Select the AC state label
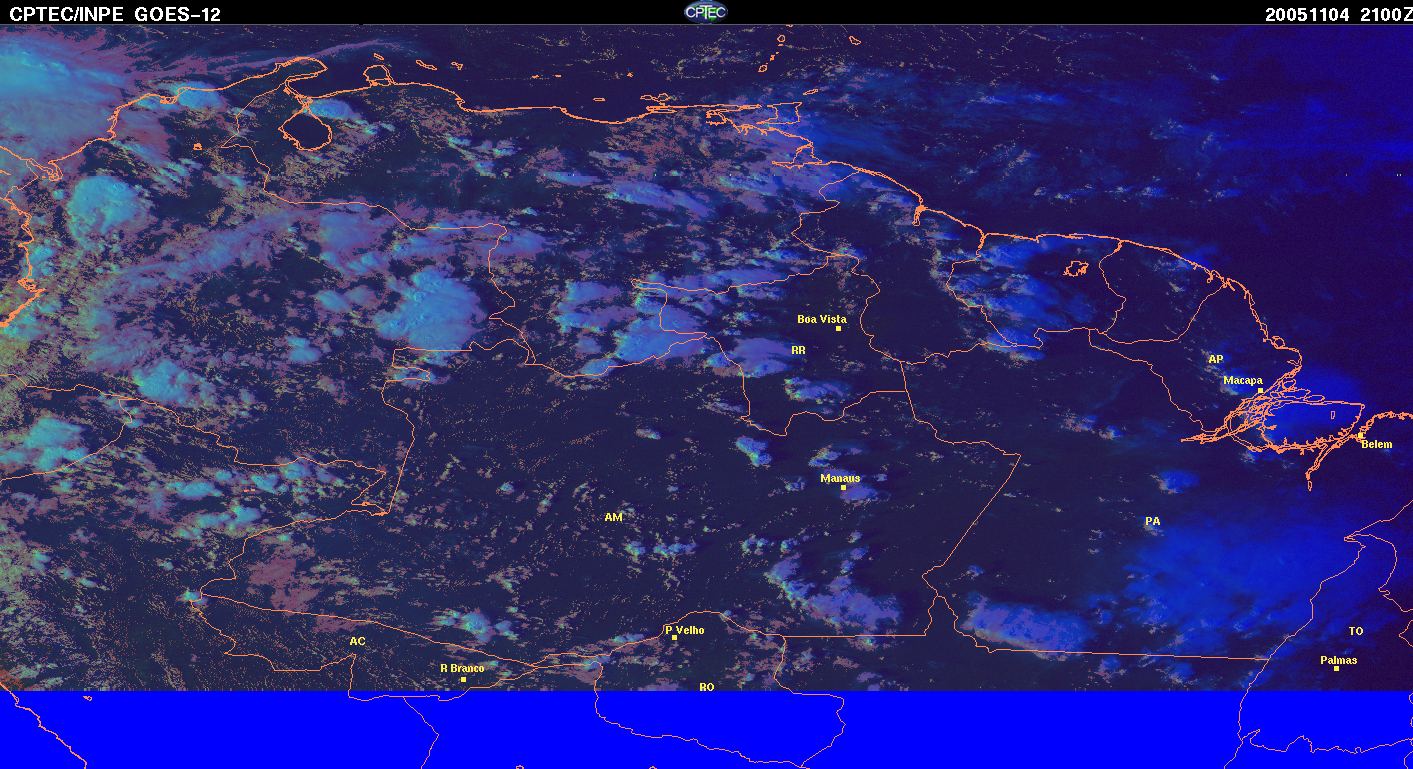This screenshot has height=769, width=1413. coord(357,641)
